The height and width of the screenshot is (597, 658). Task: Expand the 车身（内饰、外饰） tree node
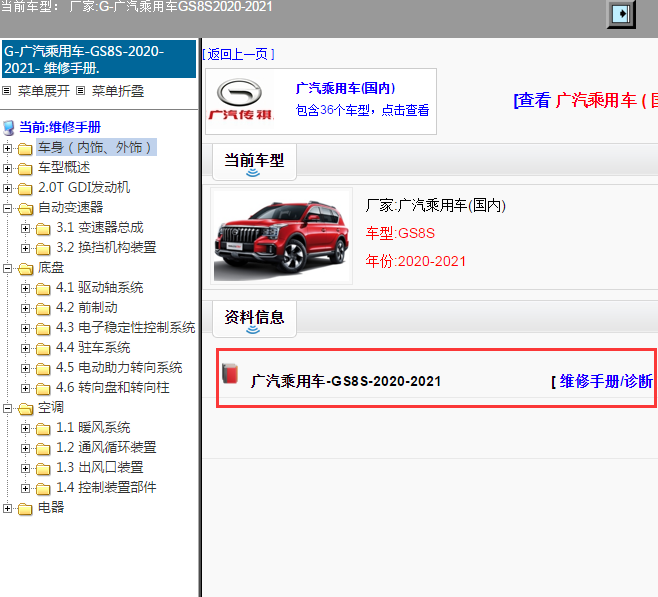[x=7, y=148]
